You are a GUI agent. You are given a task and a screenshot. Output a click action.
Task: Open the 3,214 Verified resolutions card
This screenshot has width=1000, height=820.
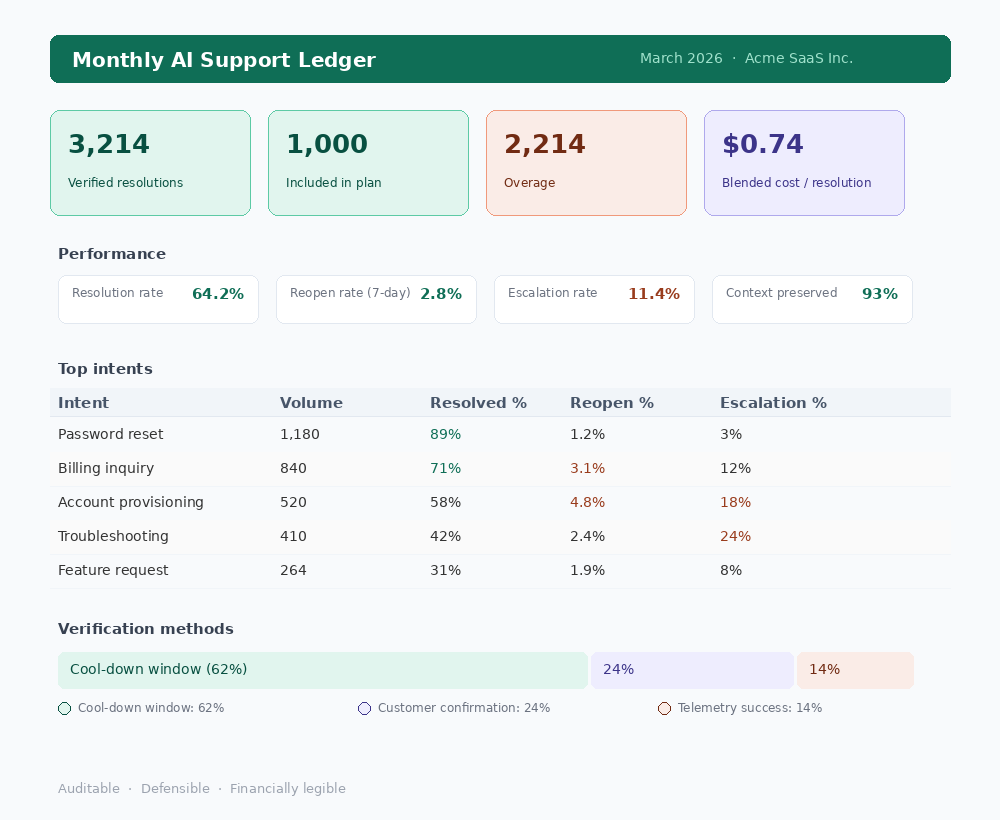(150, 163)
